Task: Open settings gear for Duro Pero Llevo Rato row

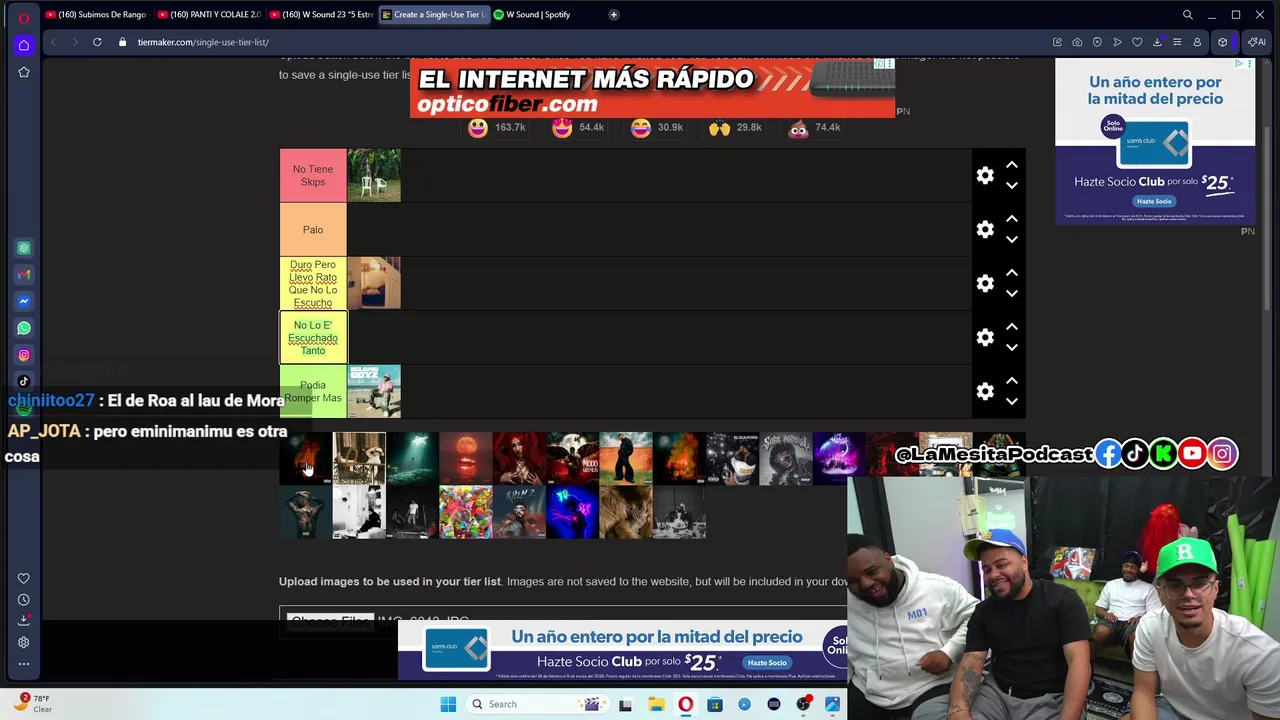Action: pos(985,284)
